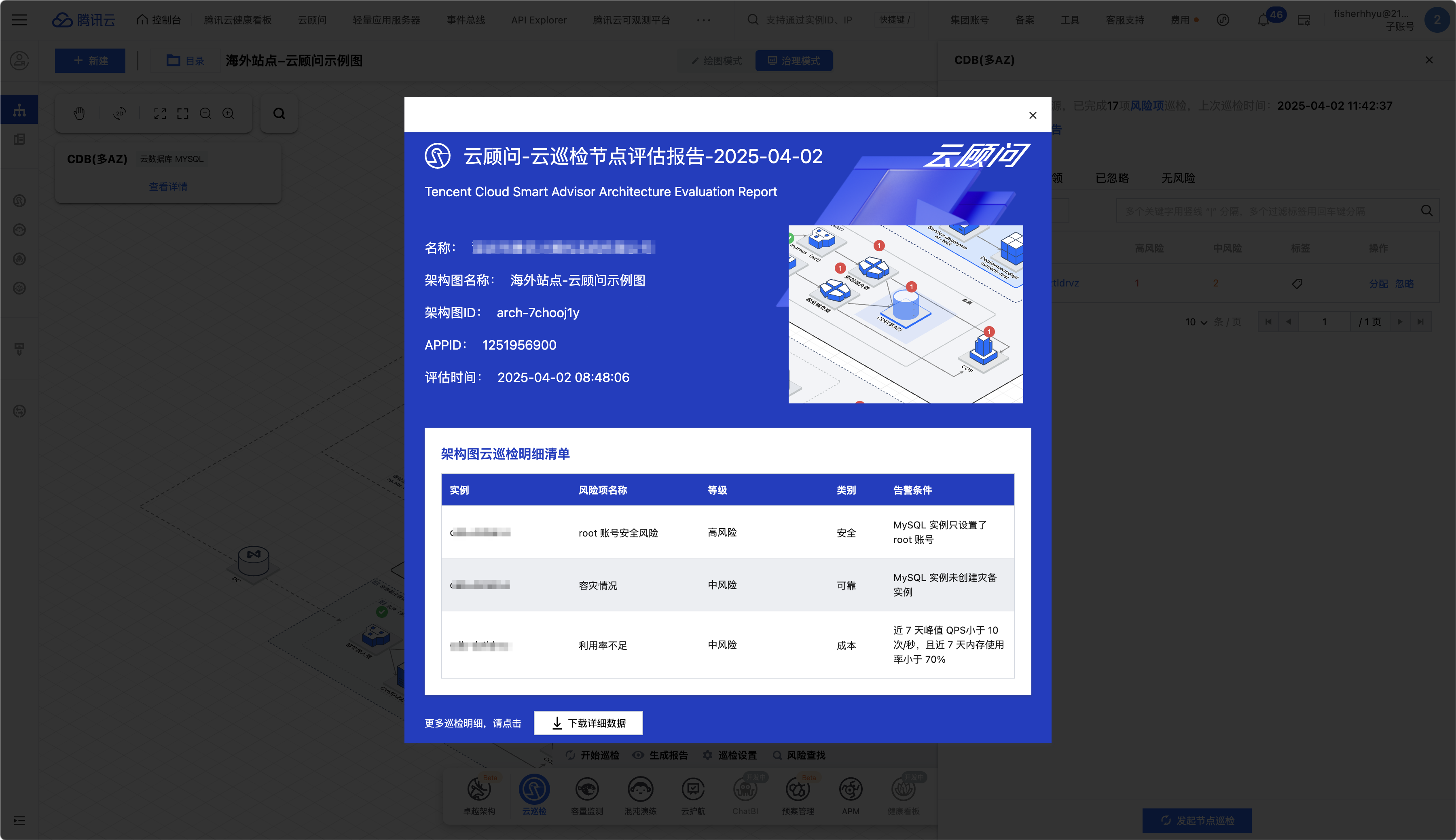Image resolution: width=1456 pixels, height=840 pixels.
Task: Open 云顾问 in top navigation
Action: 312,19
